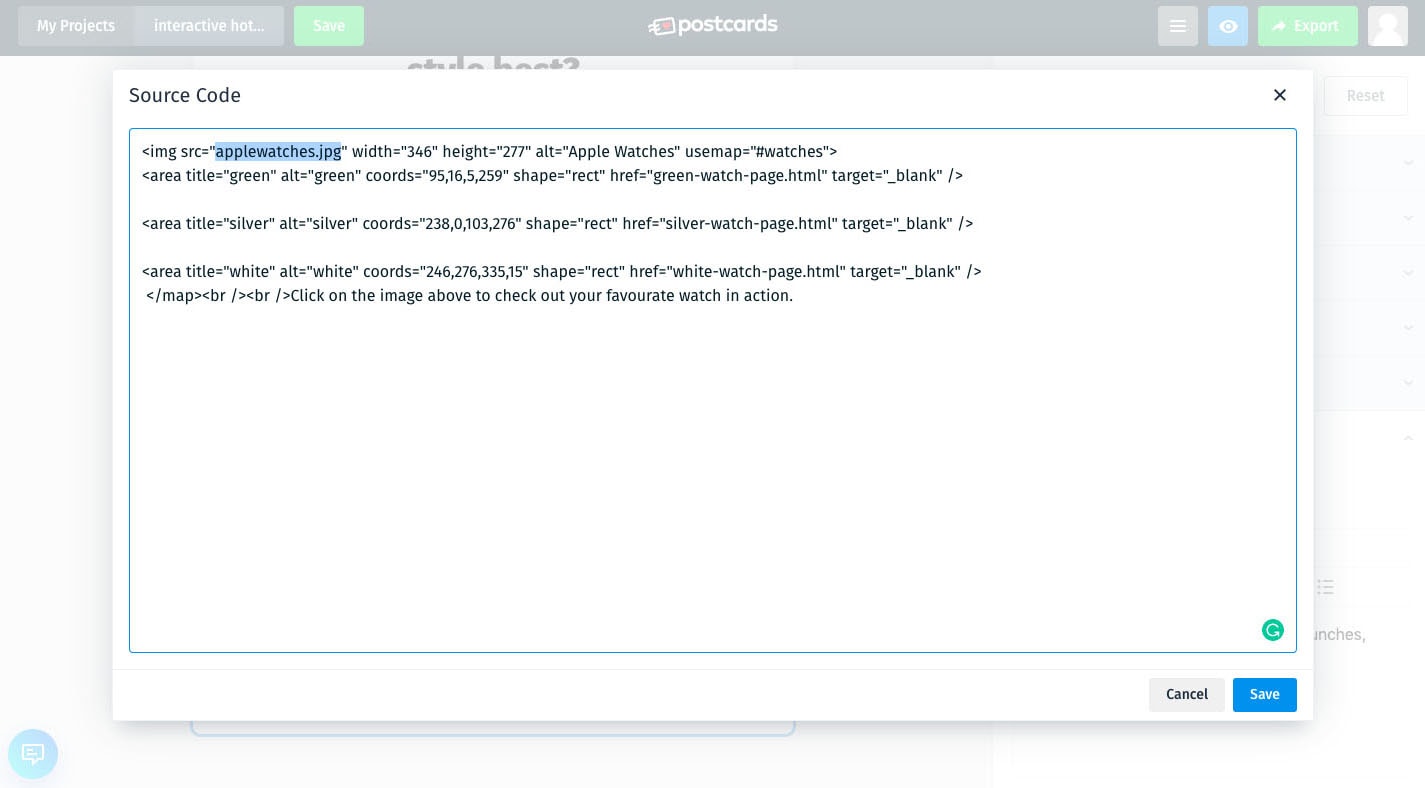Toggle preview with the eye icon
The height and width of the screenshot is (788, 1425).
coord(1228,26)
